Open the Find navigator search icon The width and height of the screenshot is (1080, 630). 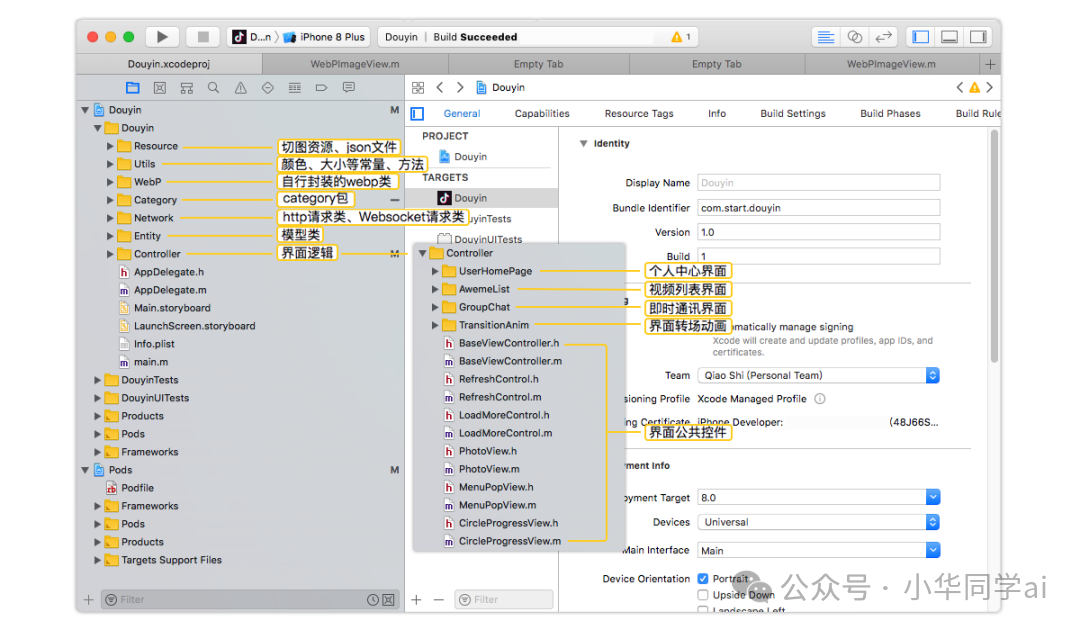click(213, 88)
